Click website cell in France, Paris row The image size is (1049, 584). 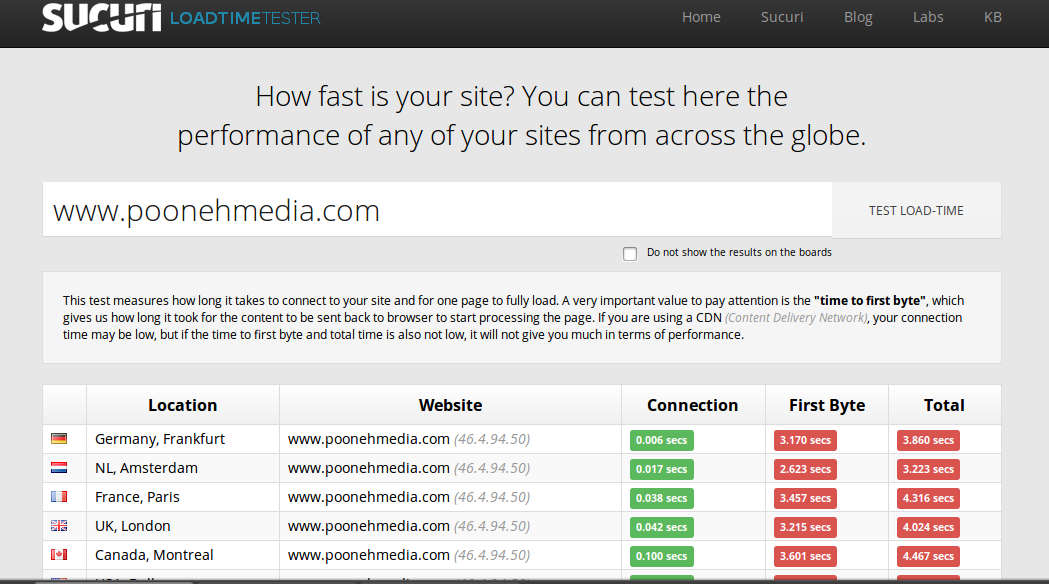pyautogui.click(x=450, y=497)
